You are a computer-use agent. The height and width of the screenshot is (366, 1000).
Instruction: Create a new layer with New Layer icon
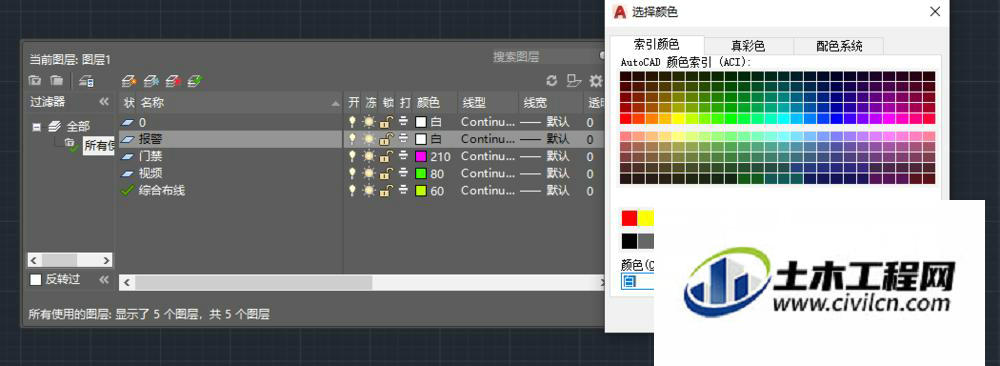pos(129,81)
